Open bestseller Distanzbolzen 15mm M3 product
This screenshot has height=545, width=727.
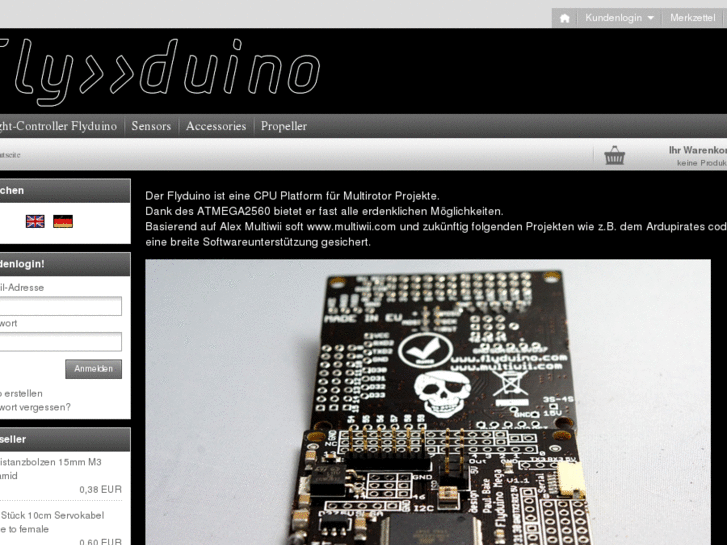51,468
